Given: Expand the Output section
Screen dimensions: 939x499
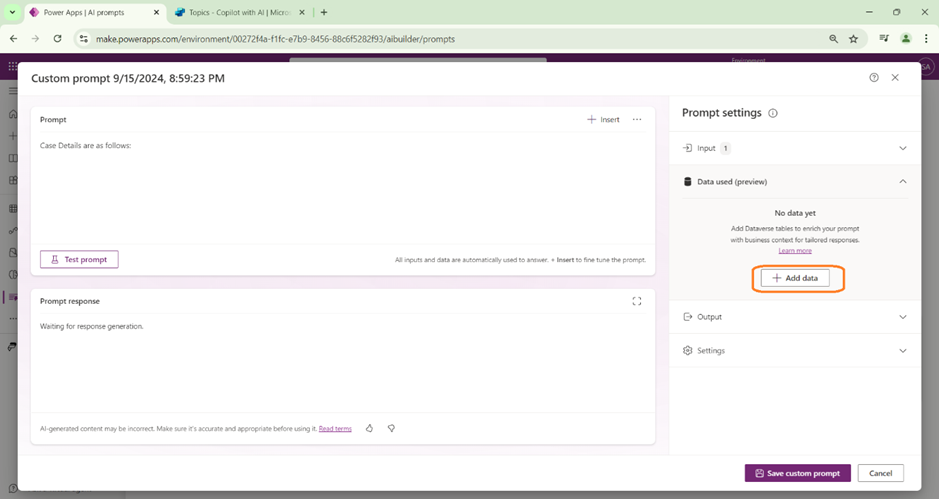Looking at the screenshot, I should 902,317.
